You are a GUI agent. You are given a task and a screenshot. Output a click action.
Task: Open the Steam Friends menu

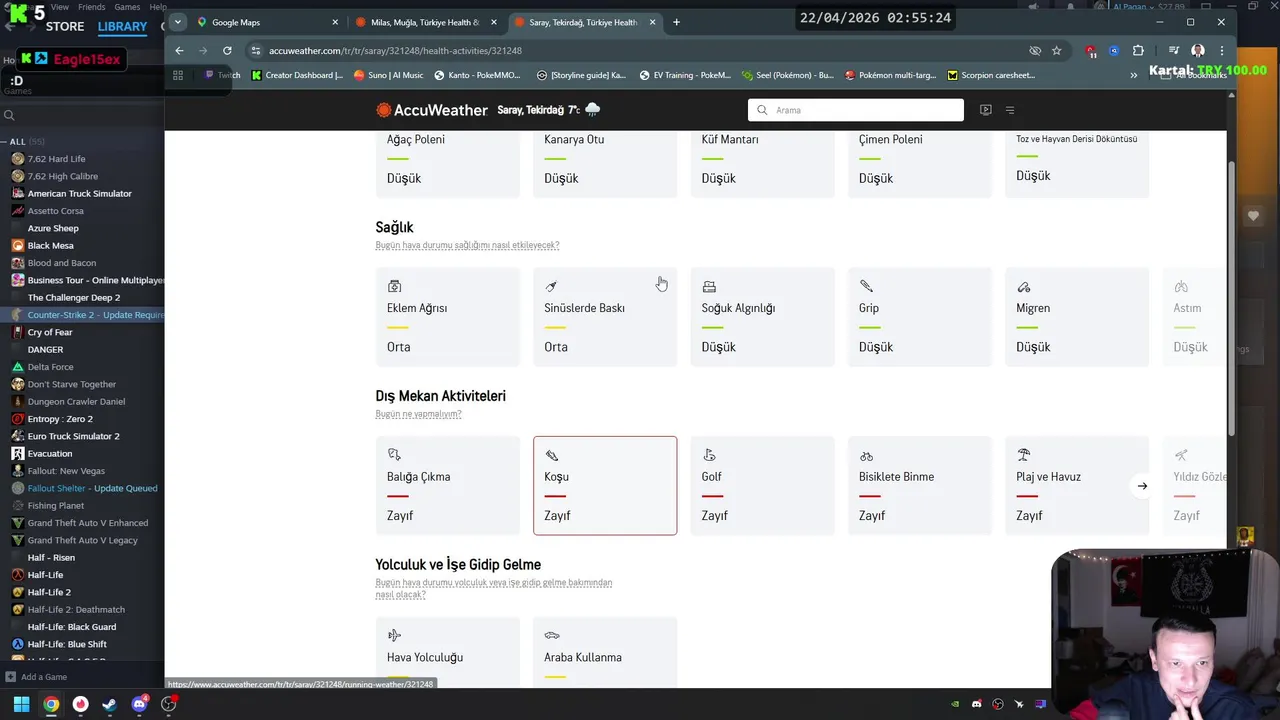(x=92, y=7)
